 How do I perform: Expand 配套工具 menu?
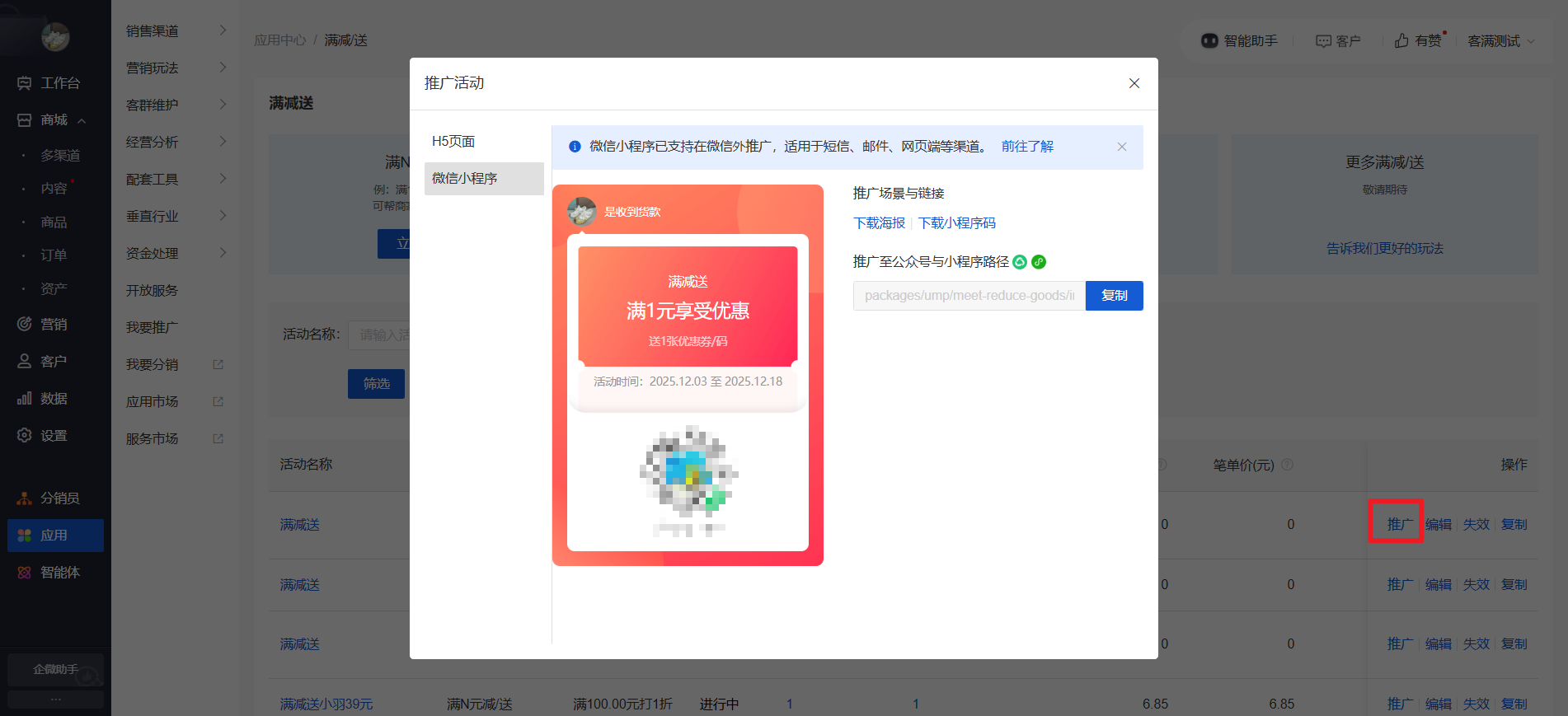[x=176, y=180]
